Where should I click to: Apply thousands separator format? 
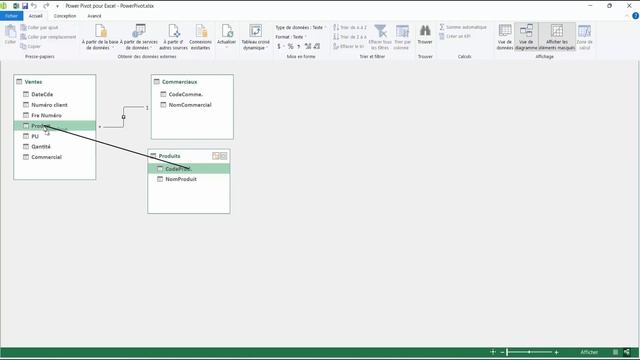pyautogui.click(x=299, y=46)
